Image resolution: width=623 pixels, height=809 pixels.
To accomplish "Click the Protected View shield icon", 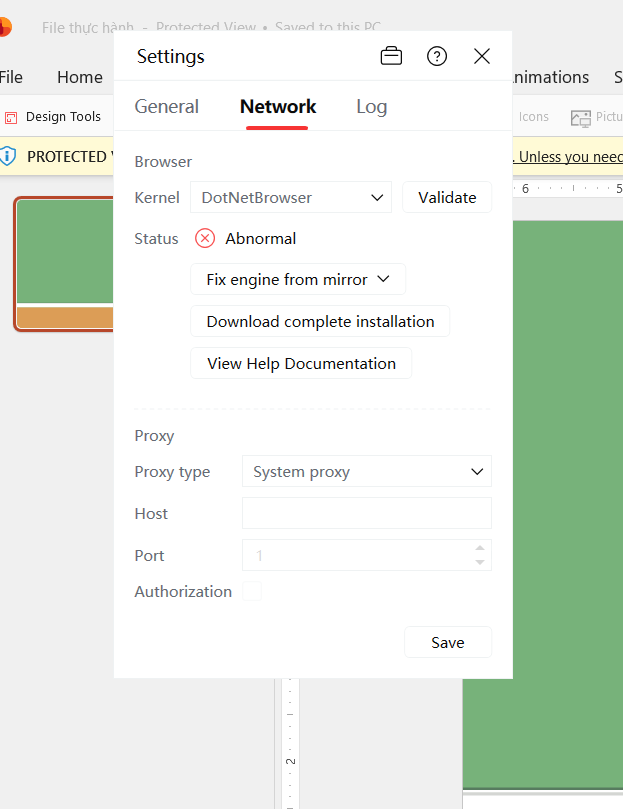I will (x=7, y=156).
